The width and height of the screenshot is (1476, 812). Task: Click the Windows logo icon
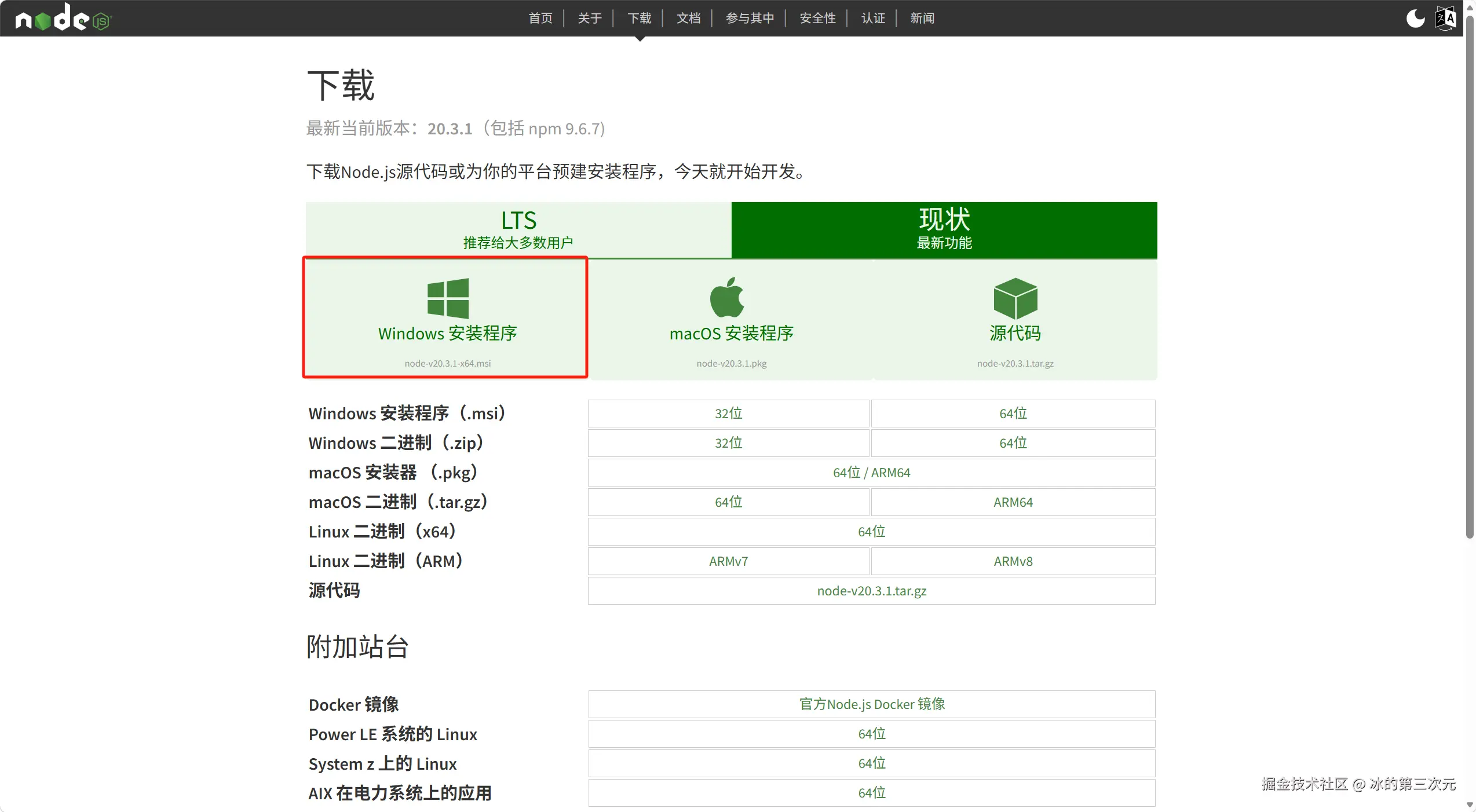(x=447, y=298)
